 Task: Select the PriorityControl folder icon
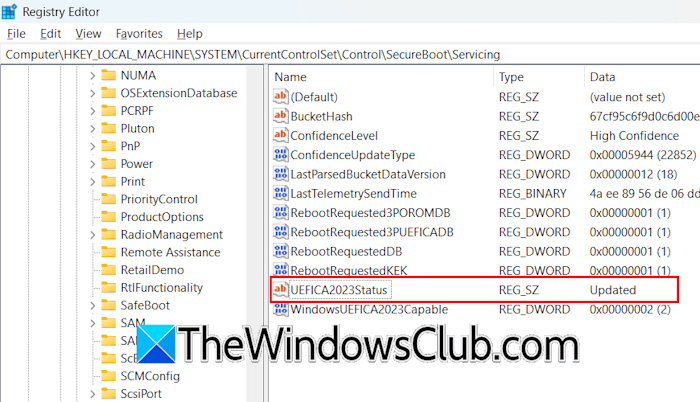(108, 199)
